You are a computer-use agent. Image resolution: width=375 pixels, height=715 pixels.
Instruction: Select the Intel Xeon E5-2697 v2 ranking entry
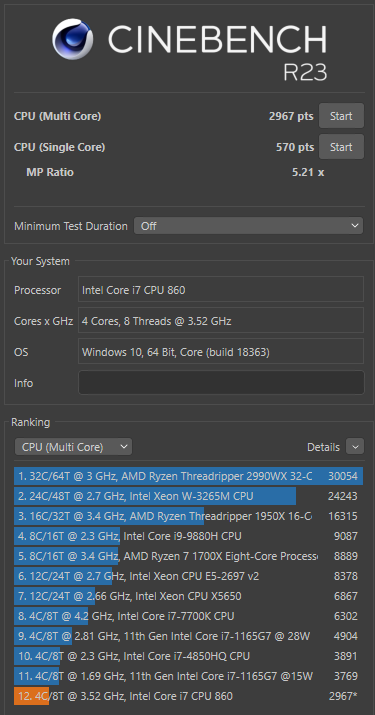[188, 576]
